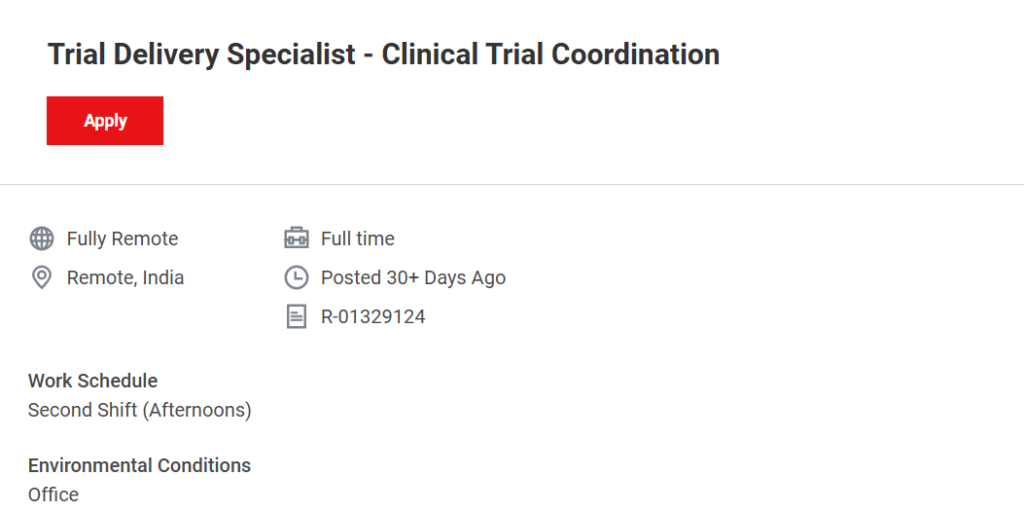Click 'Trial Delivery Specialist' in the job title

[201, 54]
